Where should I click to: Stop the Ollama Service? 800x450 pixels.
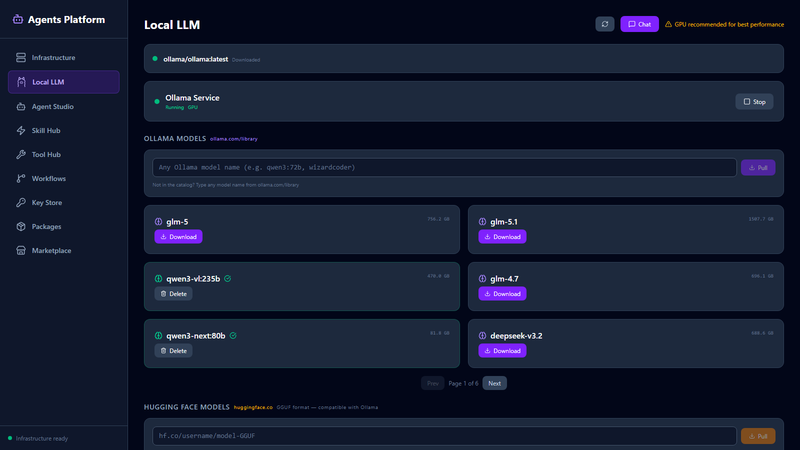pyautogui.click(x=754, y=102)
